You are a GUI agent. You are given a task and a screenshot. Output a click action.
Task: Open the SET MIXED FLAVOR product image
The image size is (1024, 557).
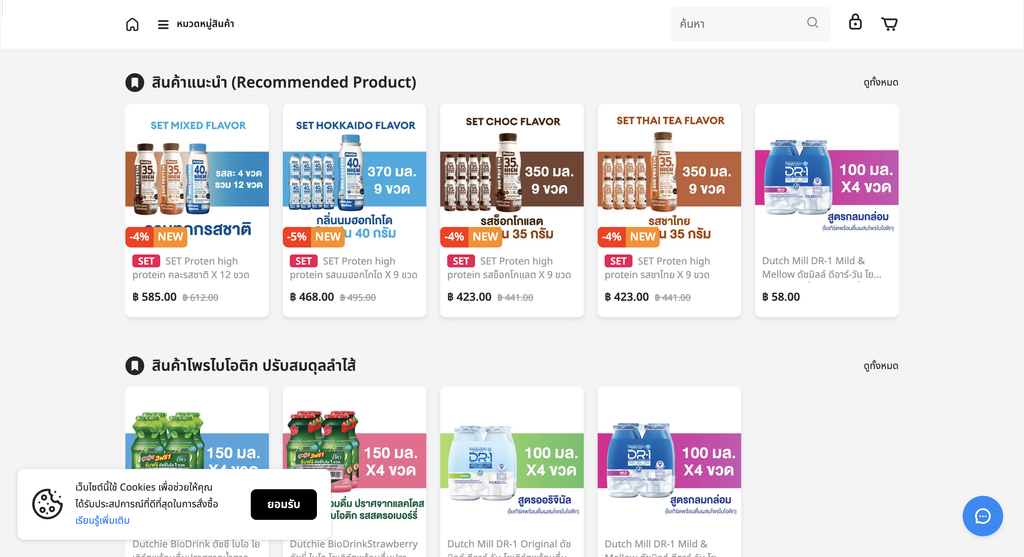coord(197,176)
